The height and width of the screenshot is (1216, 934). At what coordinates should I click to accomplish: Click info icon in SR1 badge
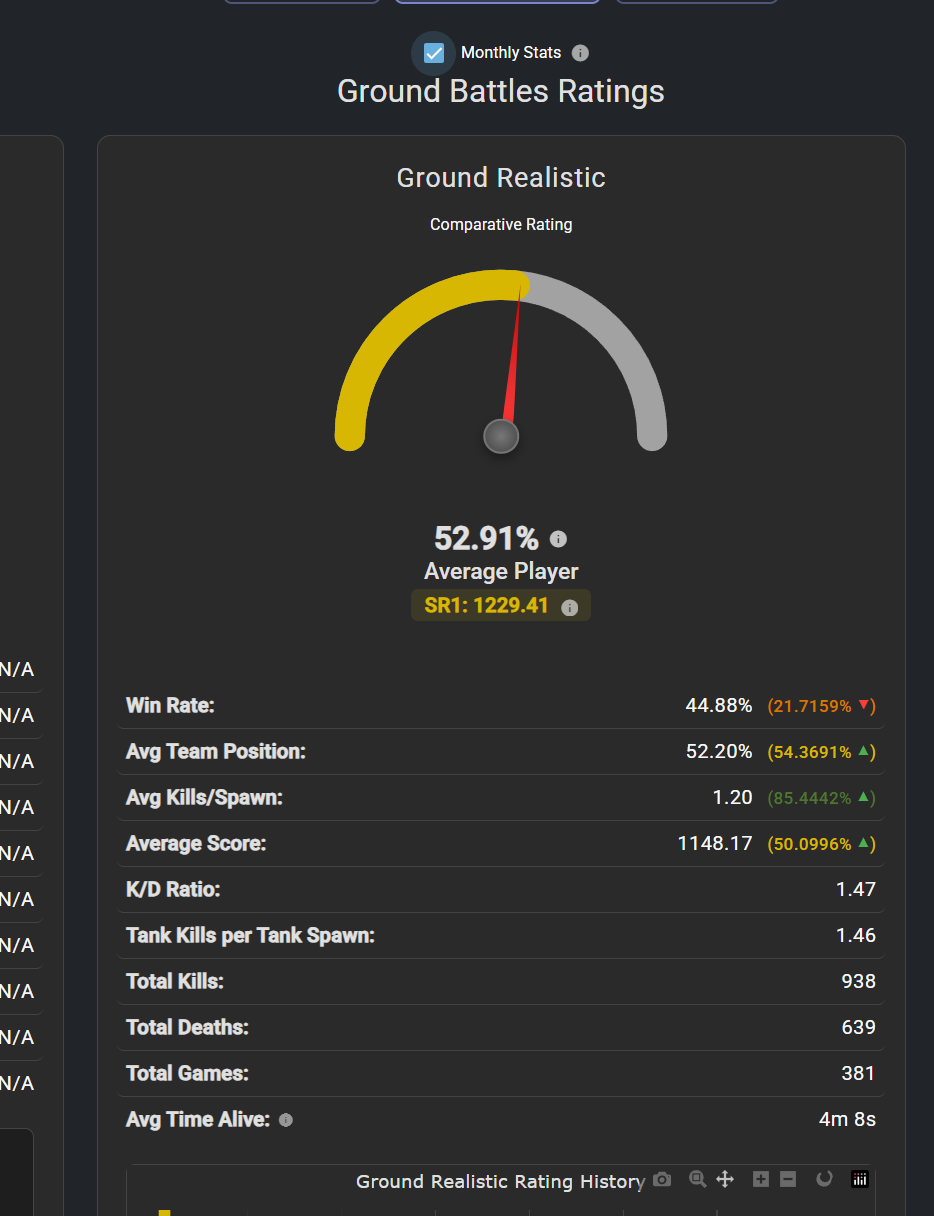(569, 607)
